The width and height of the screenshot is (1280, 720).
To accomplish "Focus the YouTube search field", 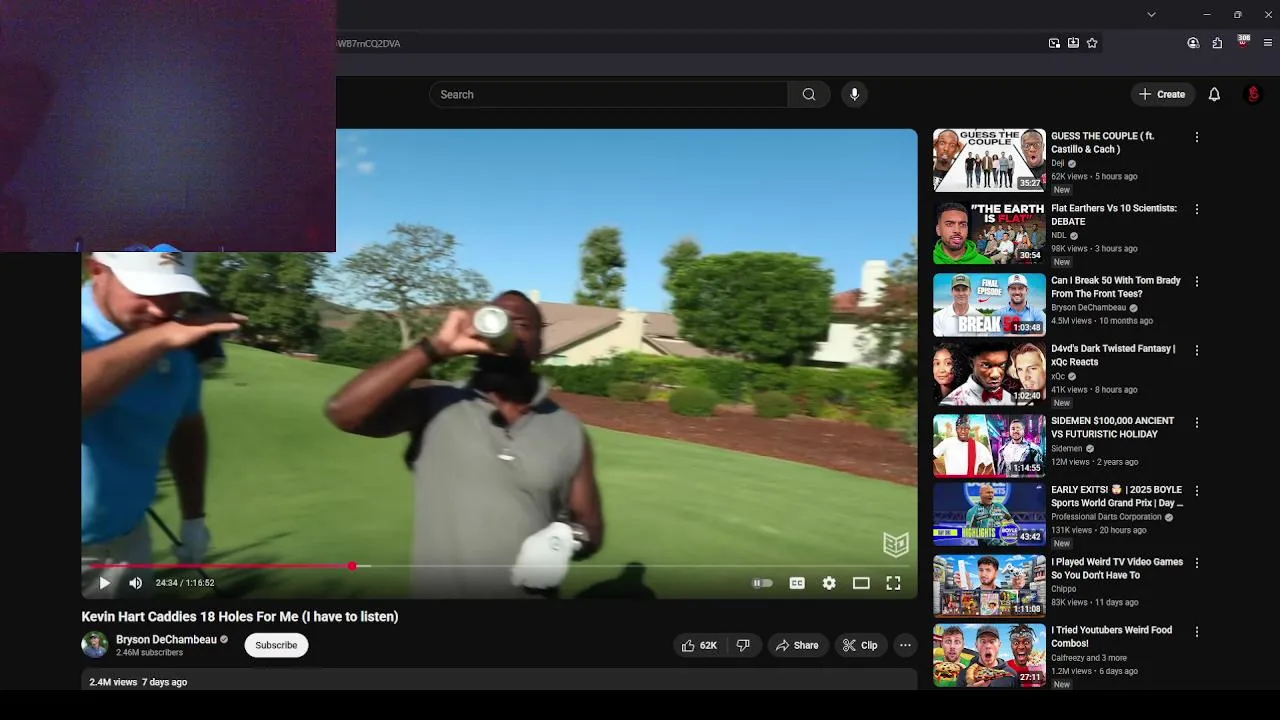I will click(x=608, y=94).
